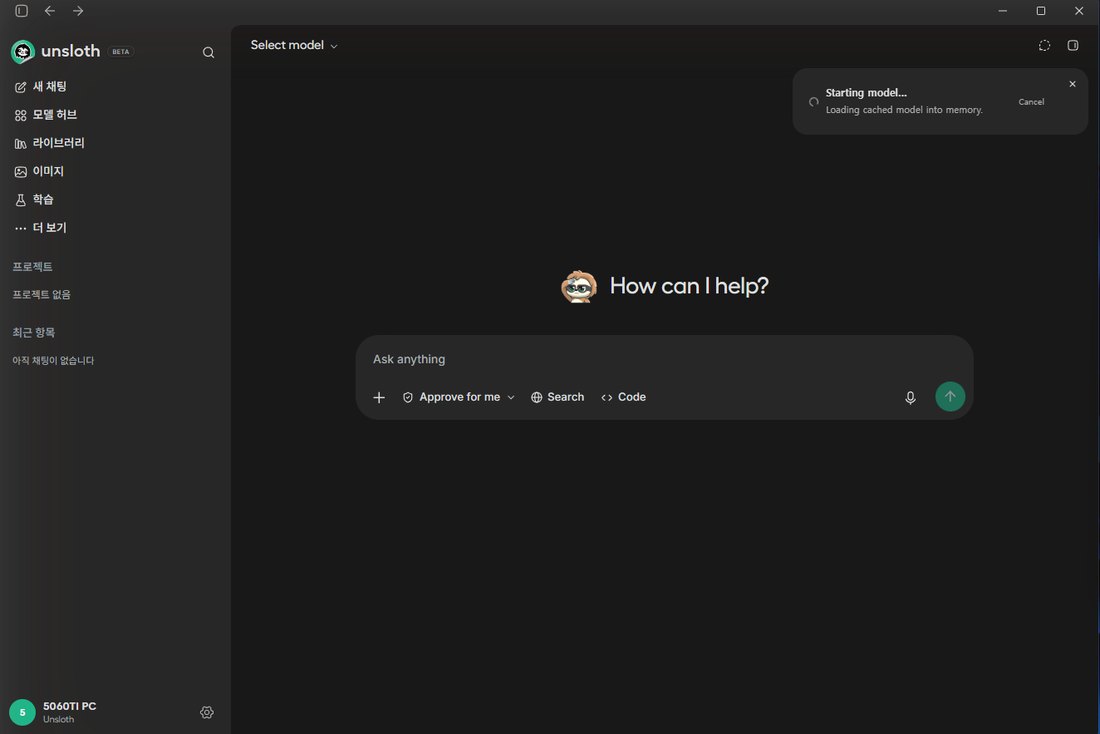This screenshot has height=734, width=1100.
Task: Click the 5060TI PC profile avatar
Action: [22, 712]
